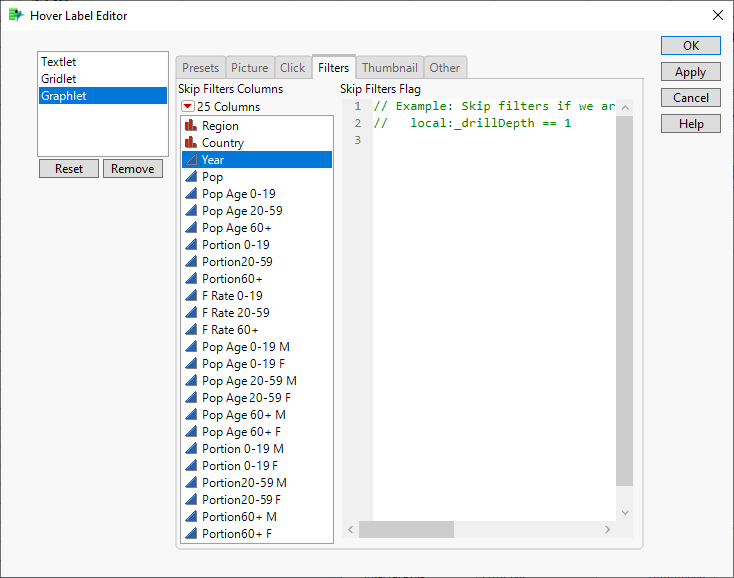Select the F Rate 60+ column name
Image resolution: width=734 pixels, height=578 pixels.
coord(230,329)
